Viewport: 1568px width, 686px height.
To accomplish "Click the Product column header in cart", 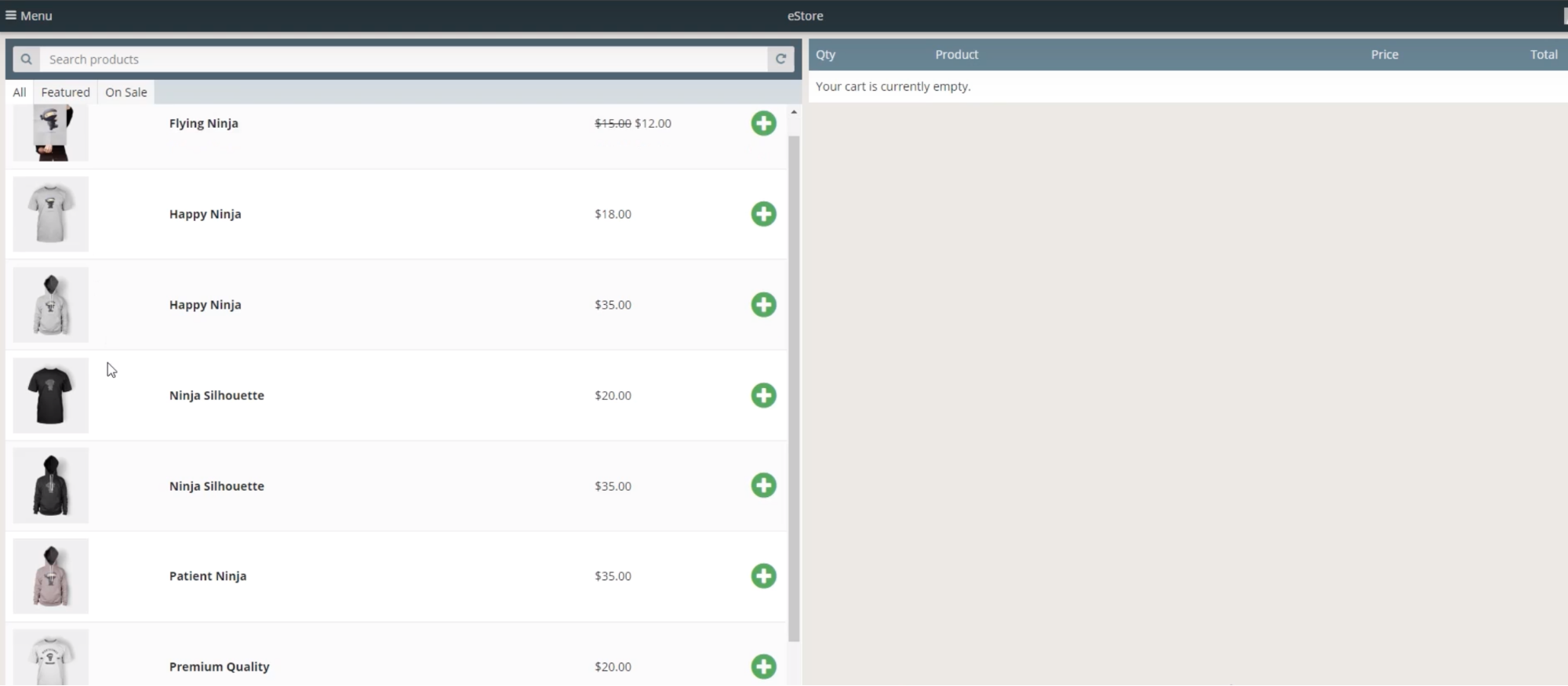I will click(957, 55).
